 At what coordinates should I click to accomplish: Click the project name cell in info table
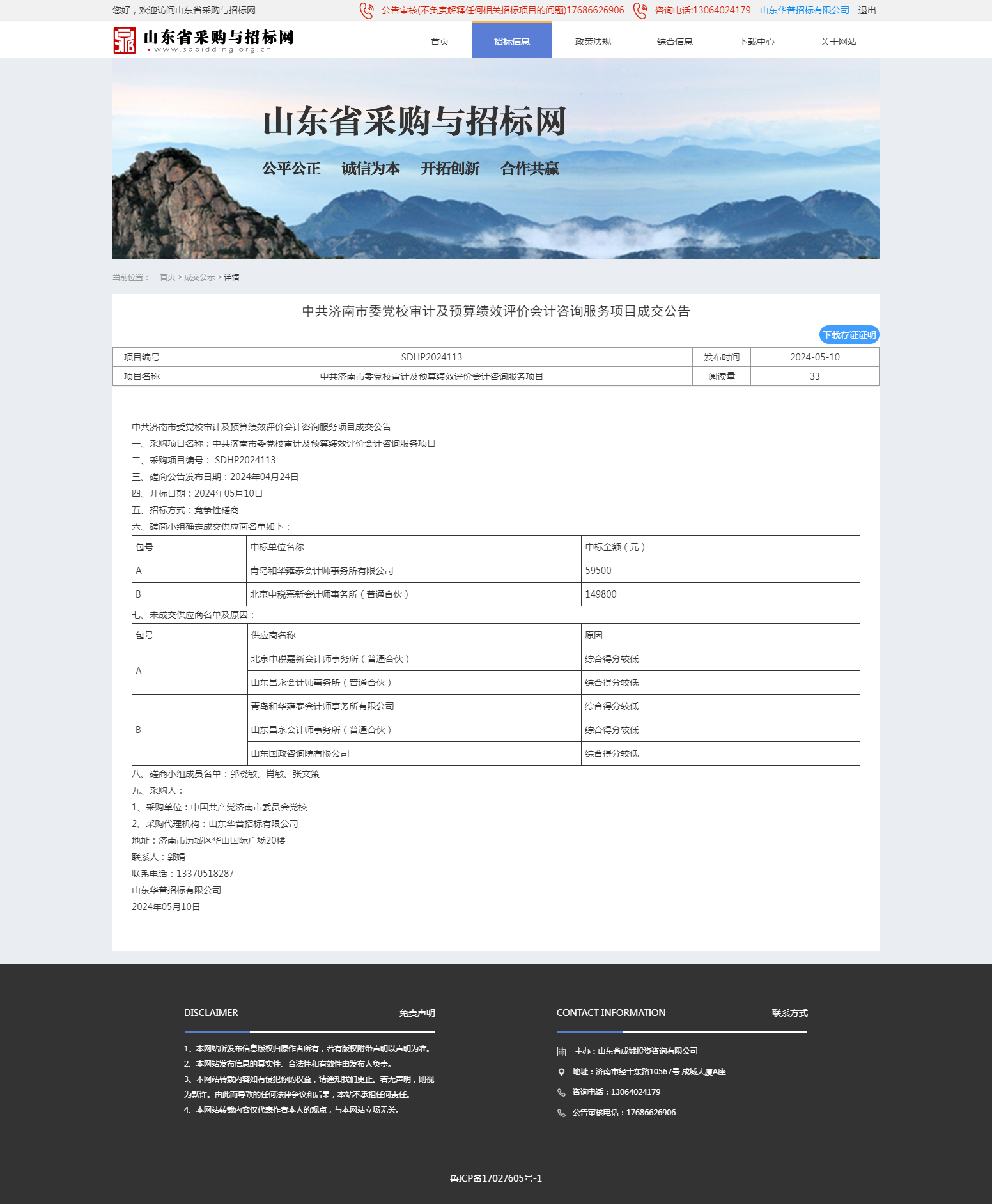click(431, 376)
